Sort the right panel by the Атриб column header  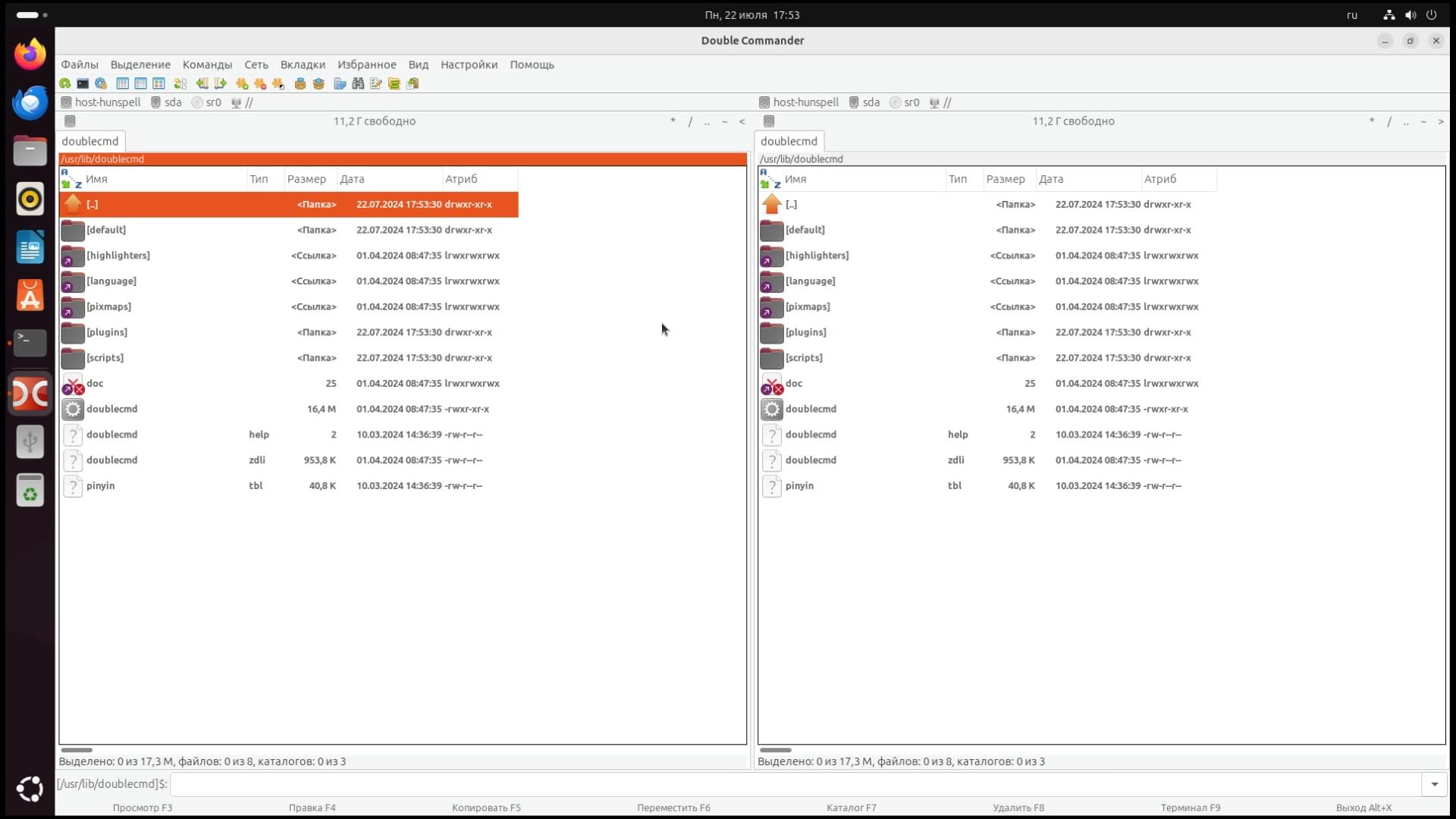pyautogui.click(x=1179, y=179)
